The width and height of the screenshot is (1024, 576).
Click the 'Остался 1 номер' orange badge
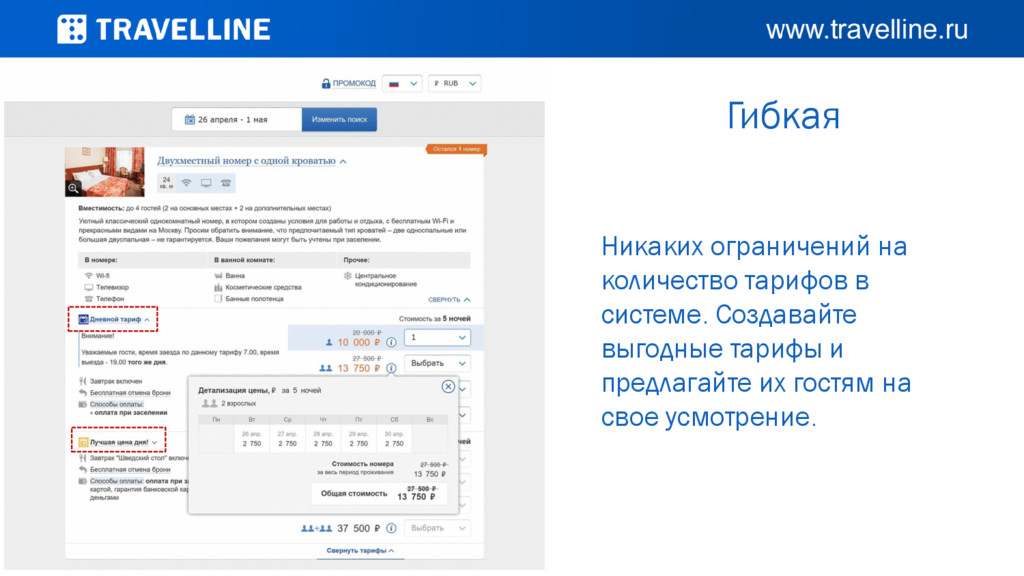pyautogui.click(x=456, y=150)
